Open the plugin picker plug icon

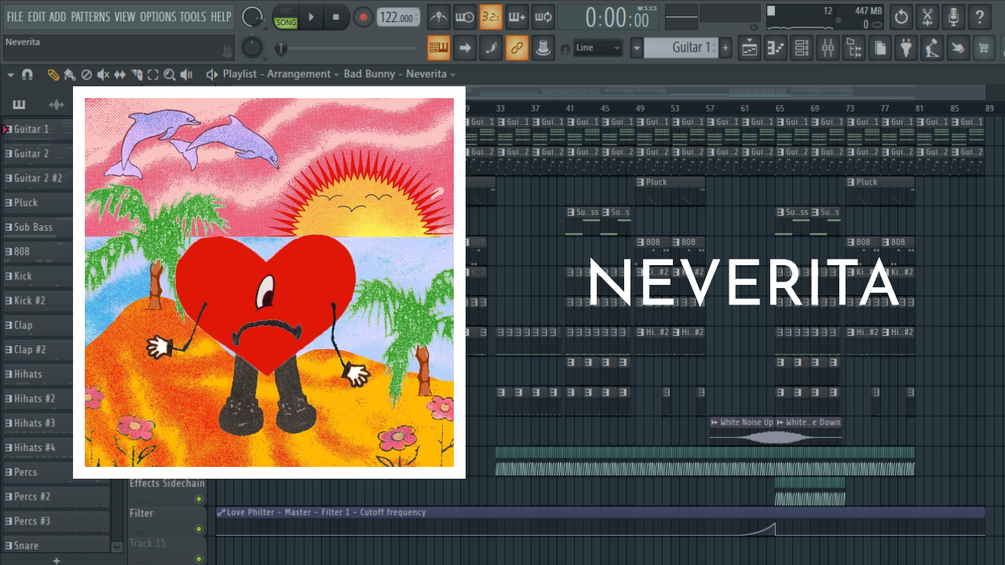[906, 48]
